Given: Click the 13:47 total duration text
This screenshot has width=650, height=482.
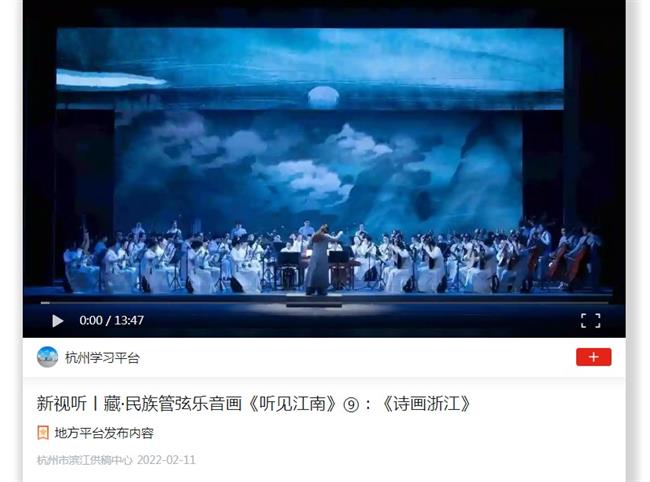Looking at the screenshot, I should (129, 320).
